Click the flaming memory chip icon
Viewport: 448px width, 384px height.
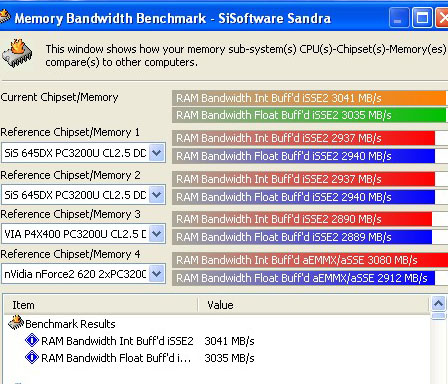(17, 53)
